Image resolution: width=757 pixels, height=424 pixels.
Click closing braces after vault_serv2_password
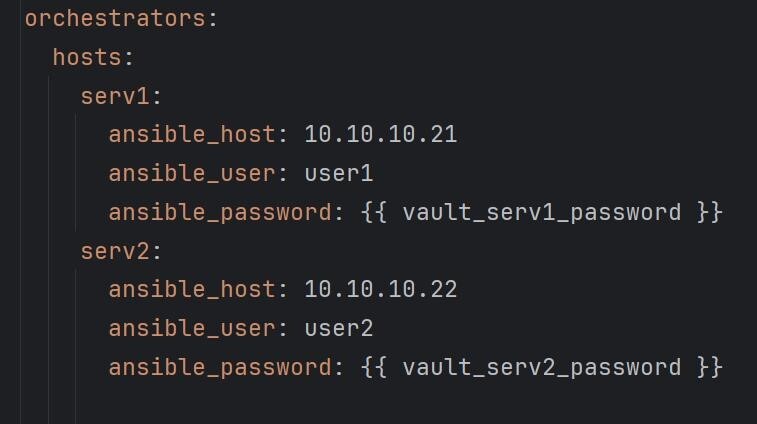(x=710, y=367)
